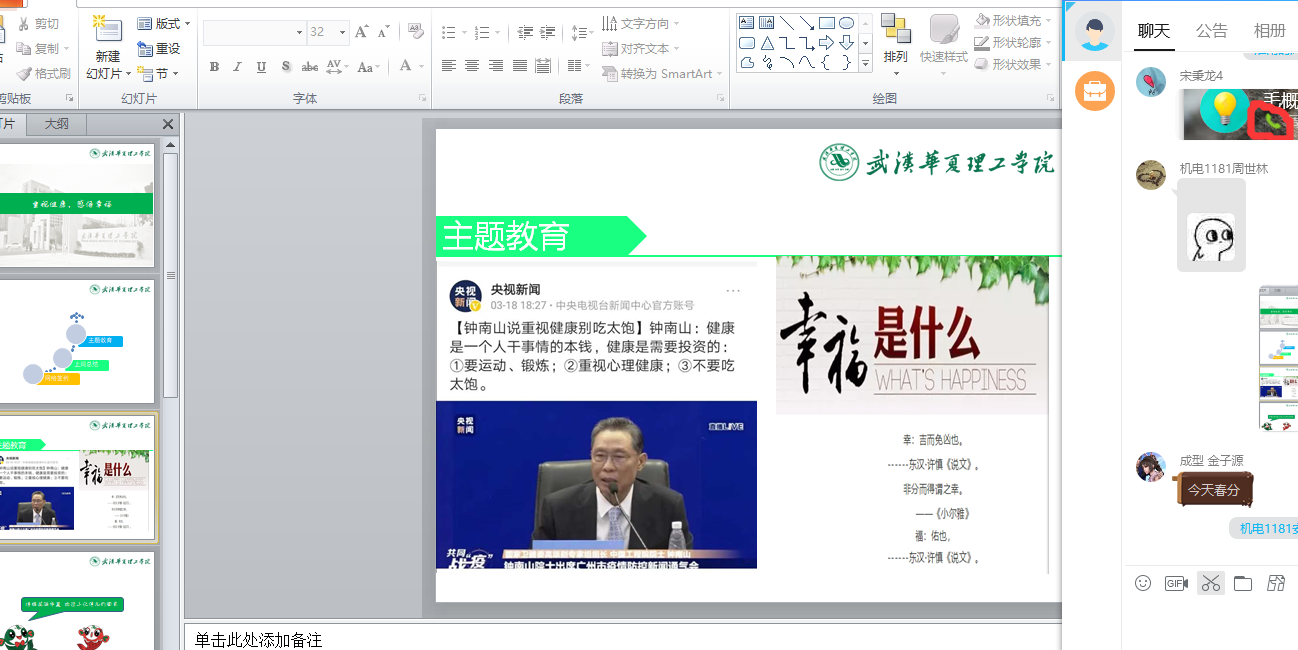
Task: Open the Shape Fill (形状填充) dropdown
Action: tap(1010, 21)
